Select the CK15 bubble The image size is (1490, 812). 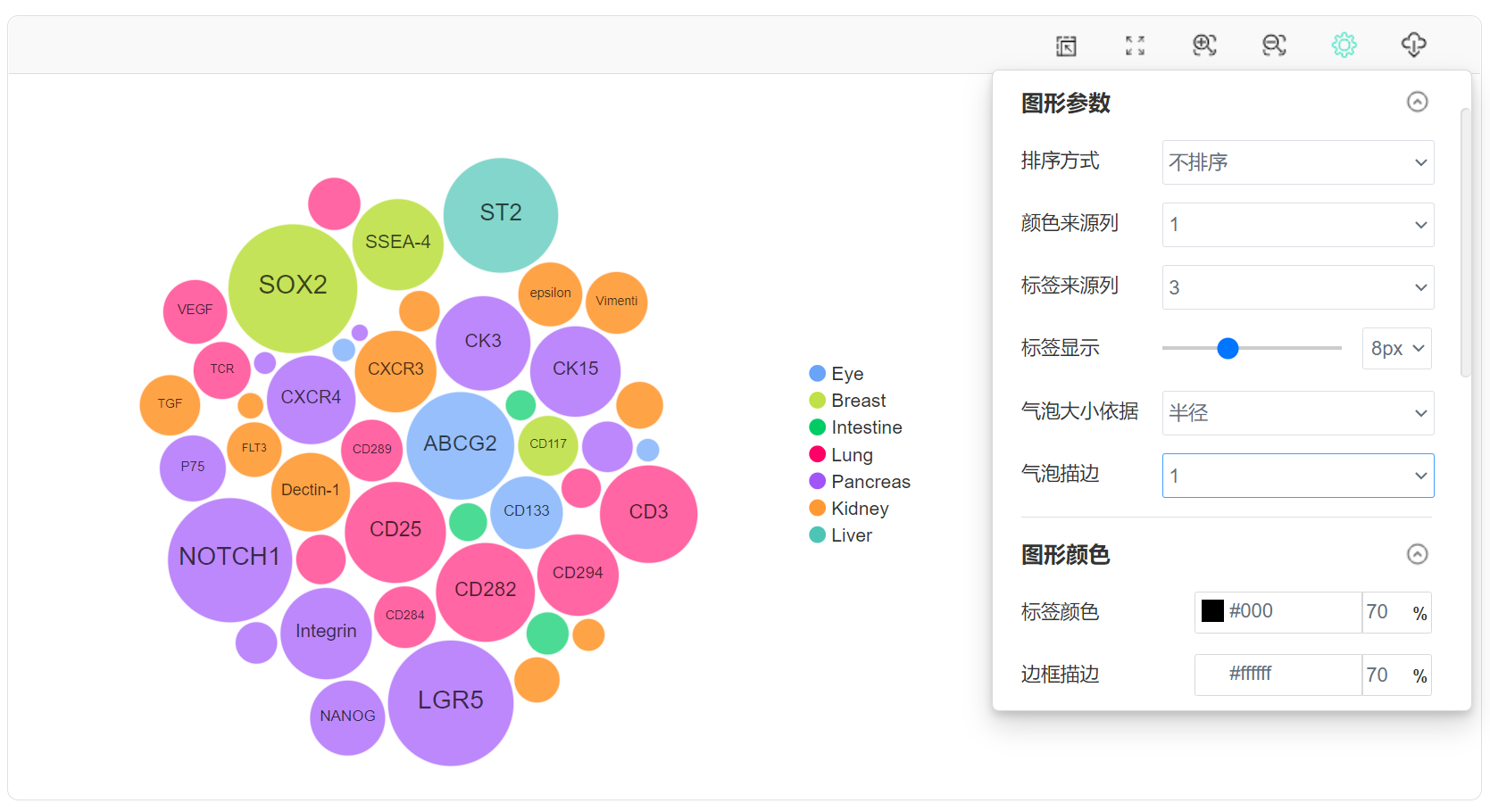(x=576, y=370)
